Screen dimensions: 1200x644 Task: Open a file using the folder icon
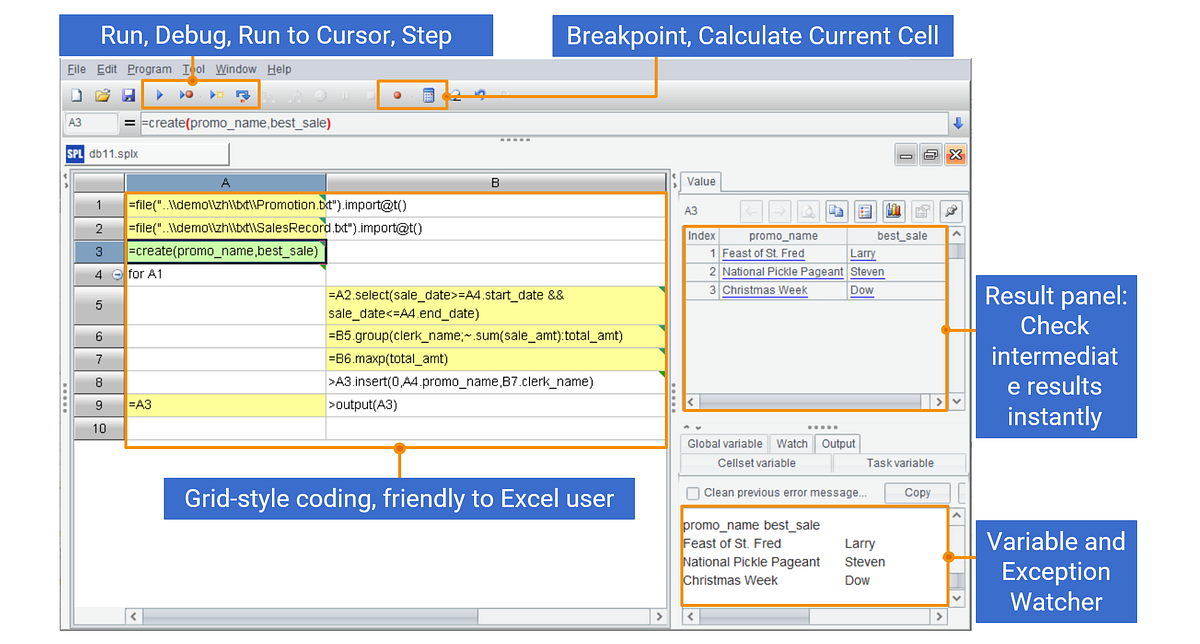click(102, 95)
